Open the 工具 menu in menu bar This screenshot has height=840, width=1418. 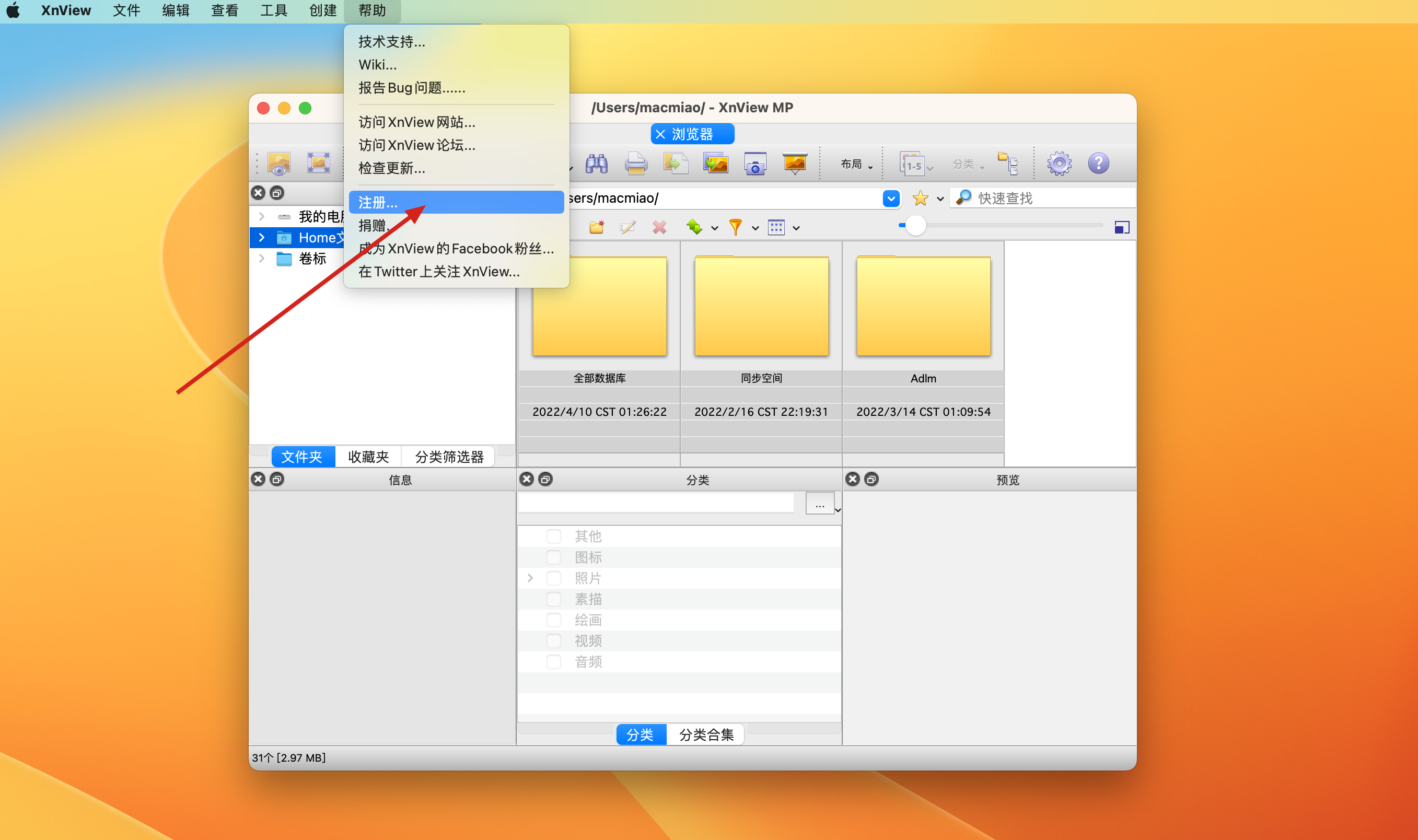pos(274,11)
